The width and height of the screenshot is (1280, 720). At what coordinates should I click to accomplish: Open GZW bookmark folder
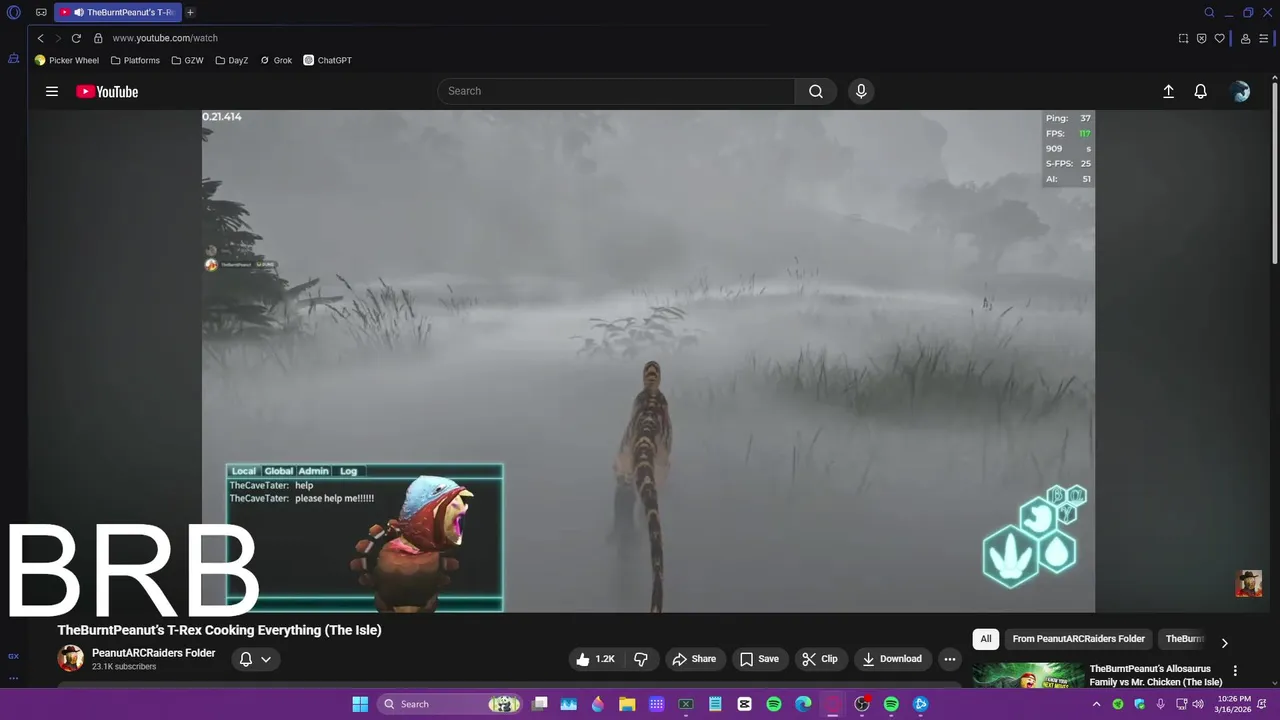pos(187,60)
